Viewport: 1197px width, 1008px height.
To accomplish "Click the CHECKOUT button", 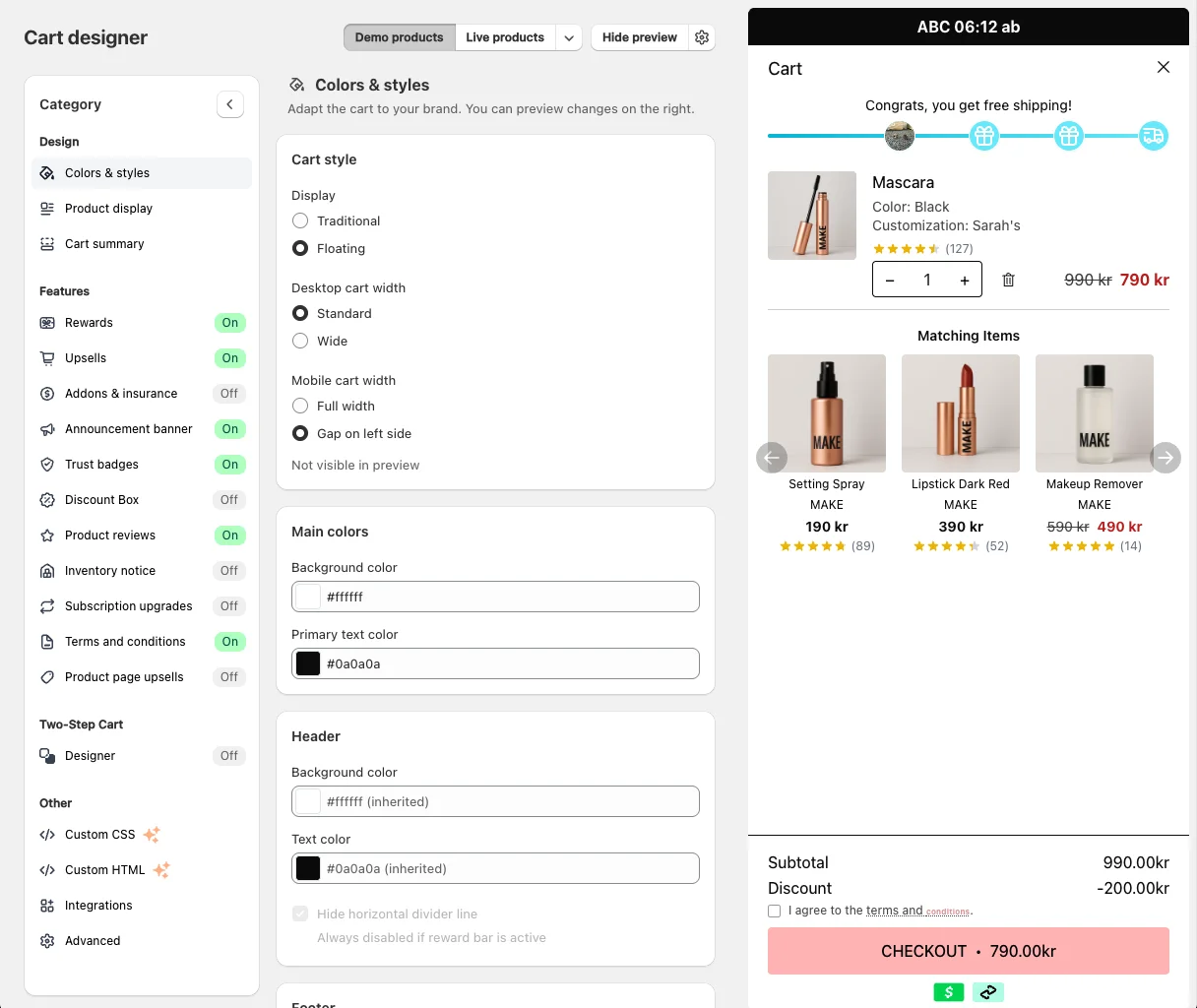I will [969, 951].
